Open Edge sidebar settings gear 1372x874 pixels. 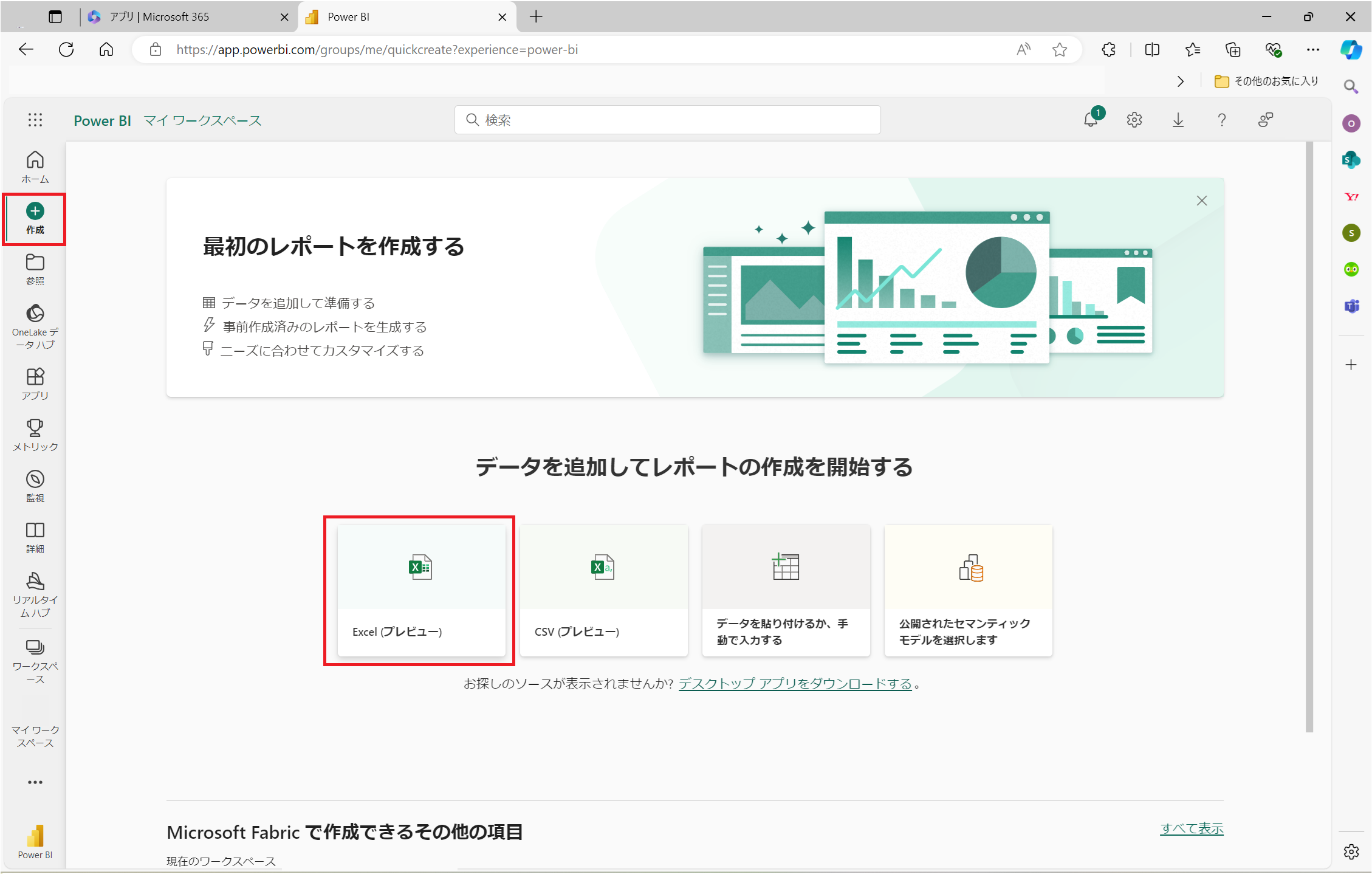tap(1351, 852)
